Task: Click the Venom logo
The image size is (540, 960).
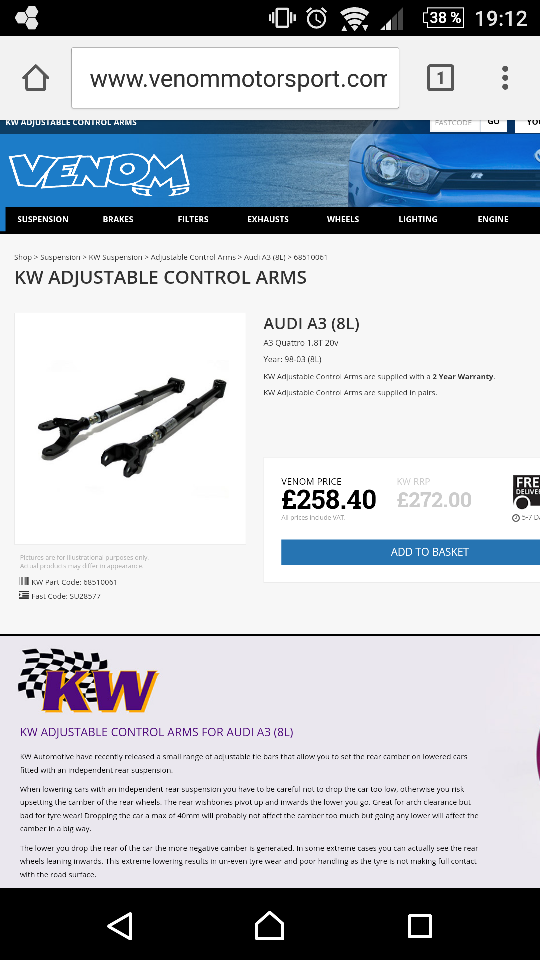Action: (99, 174)
